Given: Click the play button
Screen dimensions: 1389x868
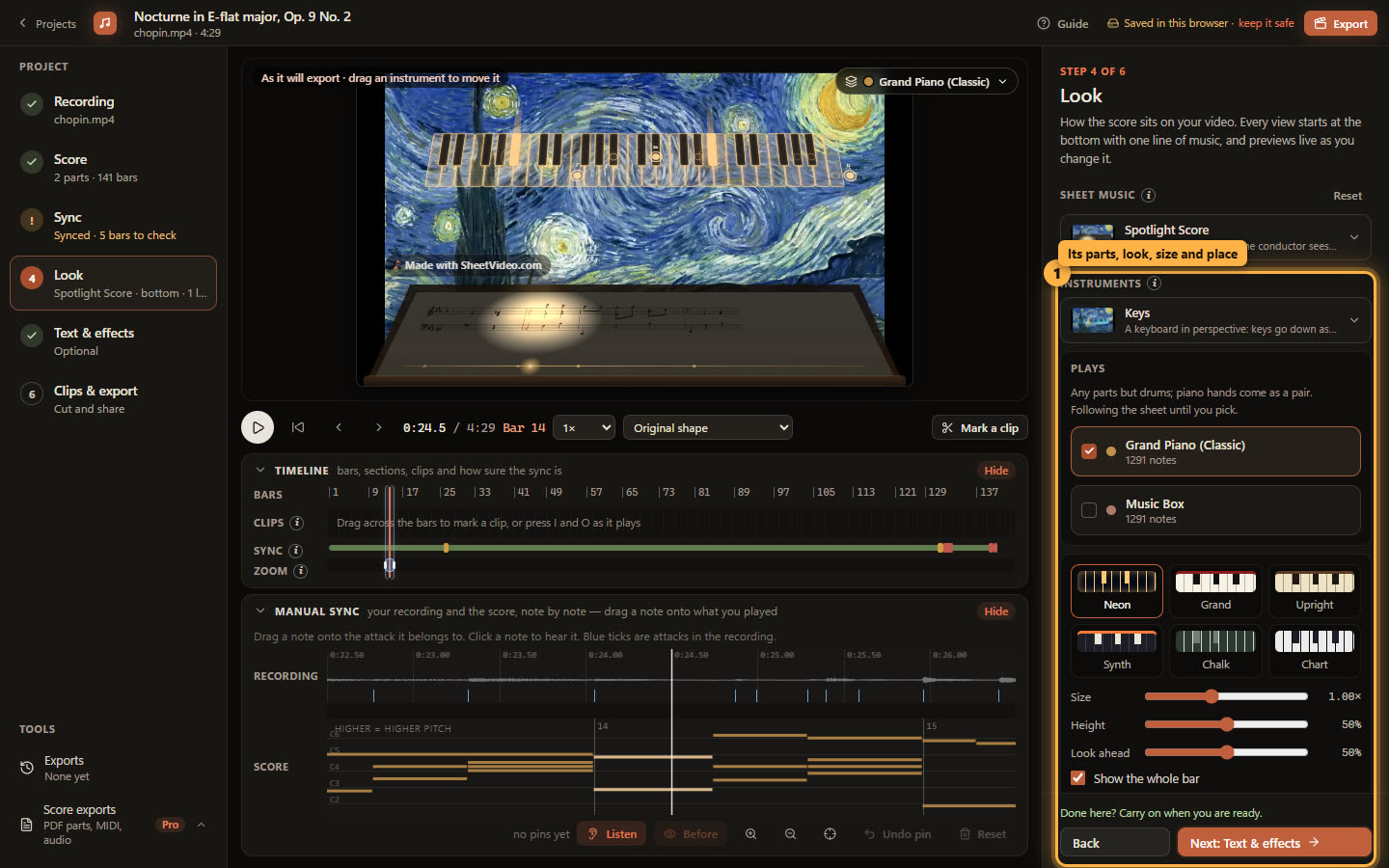Looking at the screenshot, I should click(258, 427).
